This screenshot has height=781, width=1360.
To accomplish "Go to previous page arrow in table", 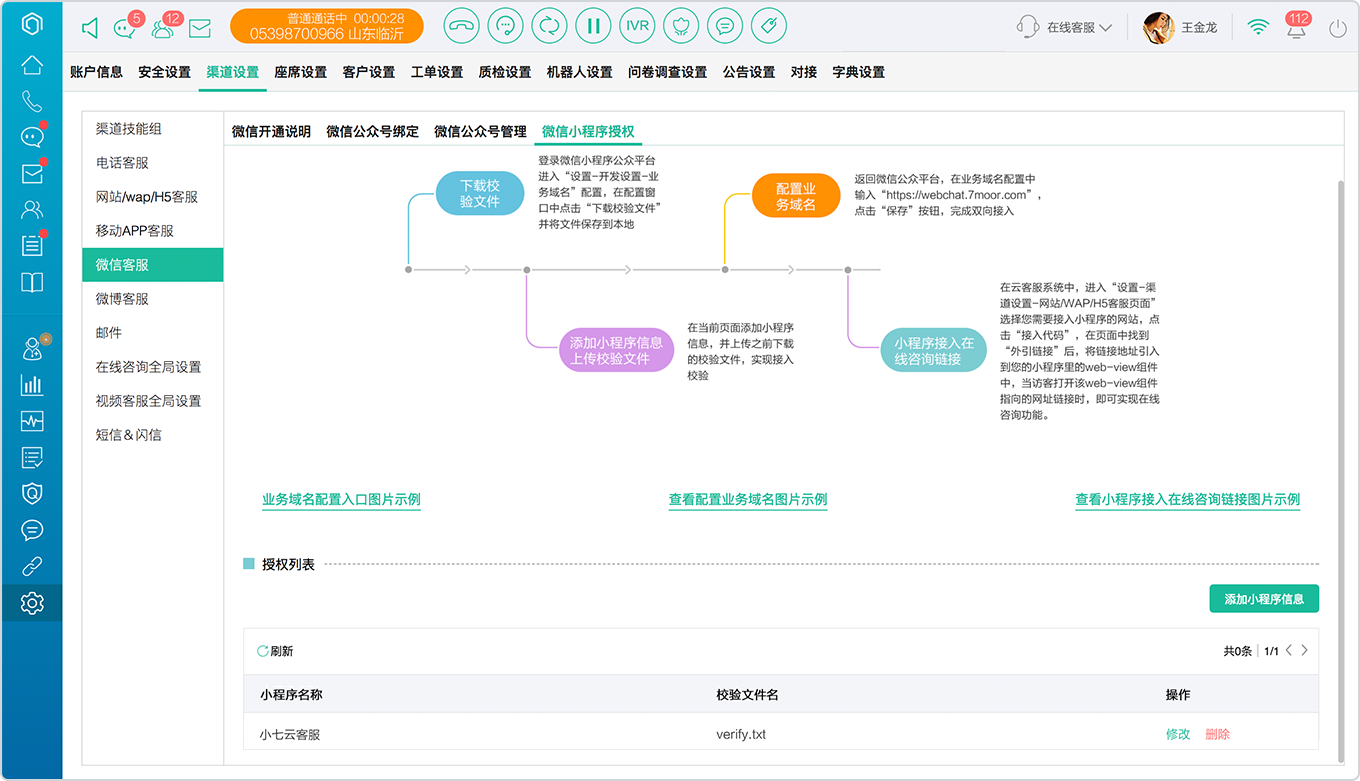I will 1289,650.
